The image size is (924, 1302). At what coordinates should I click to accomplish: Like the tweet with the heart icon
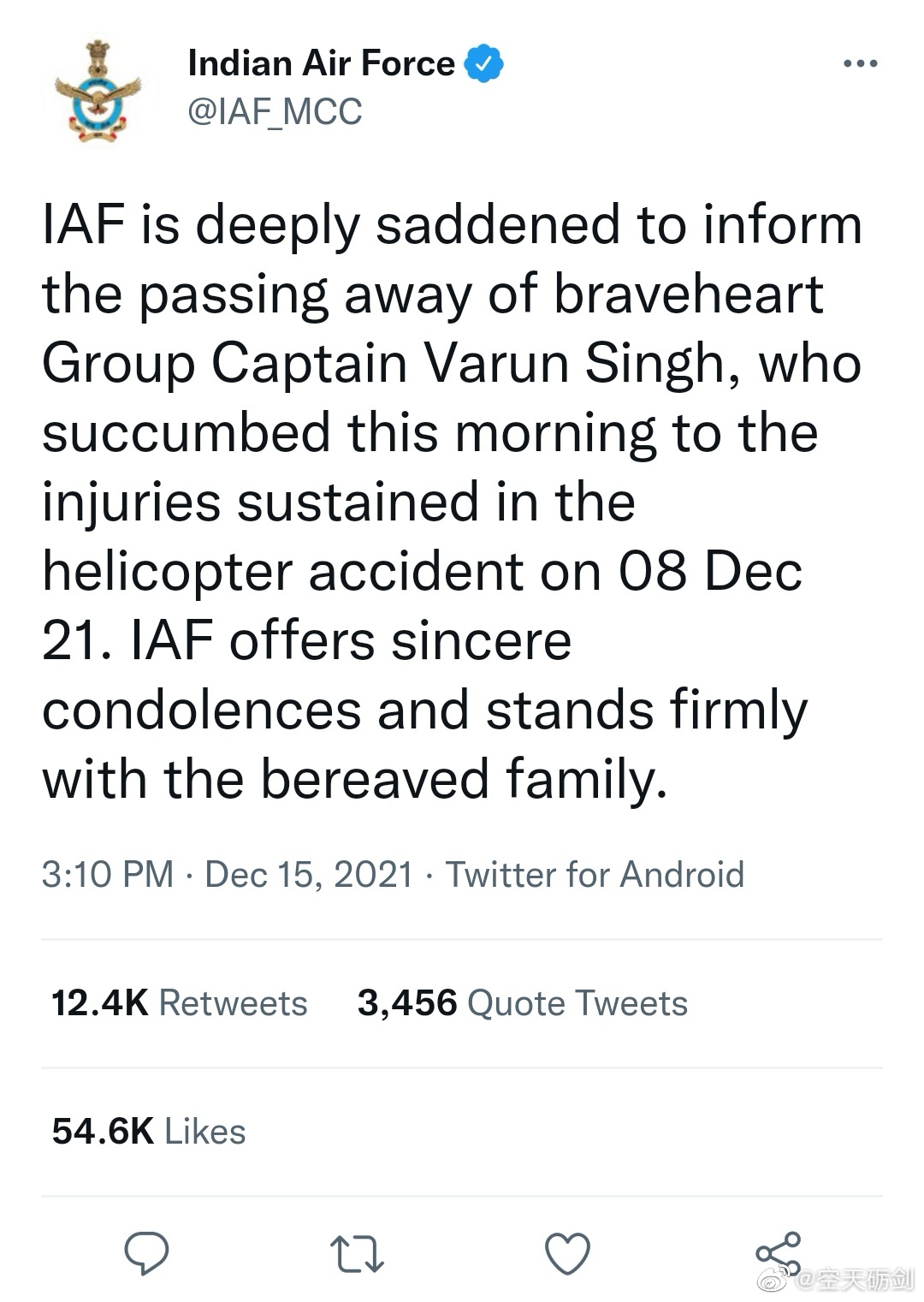coord(567,1254)
